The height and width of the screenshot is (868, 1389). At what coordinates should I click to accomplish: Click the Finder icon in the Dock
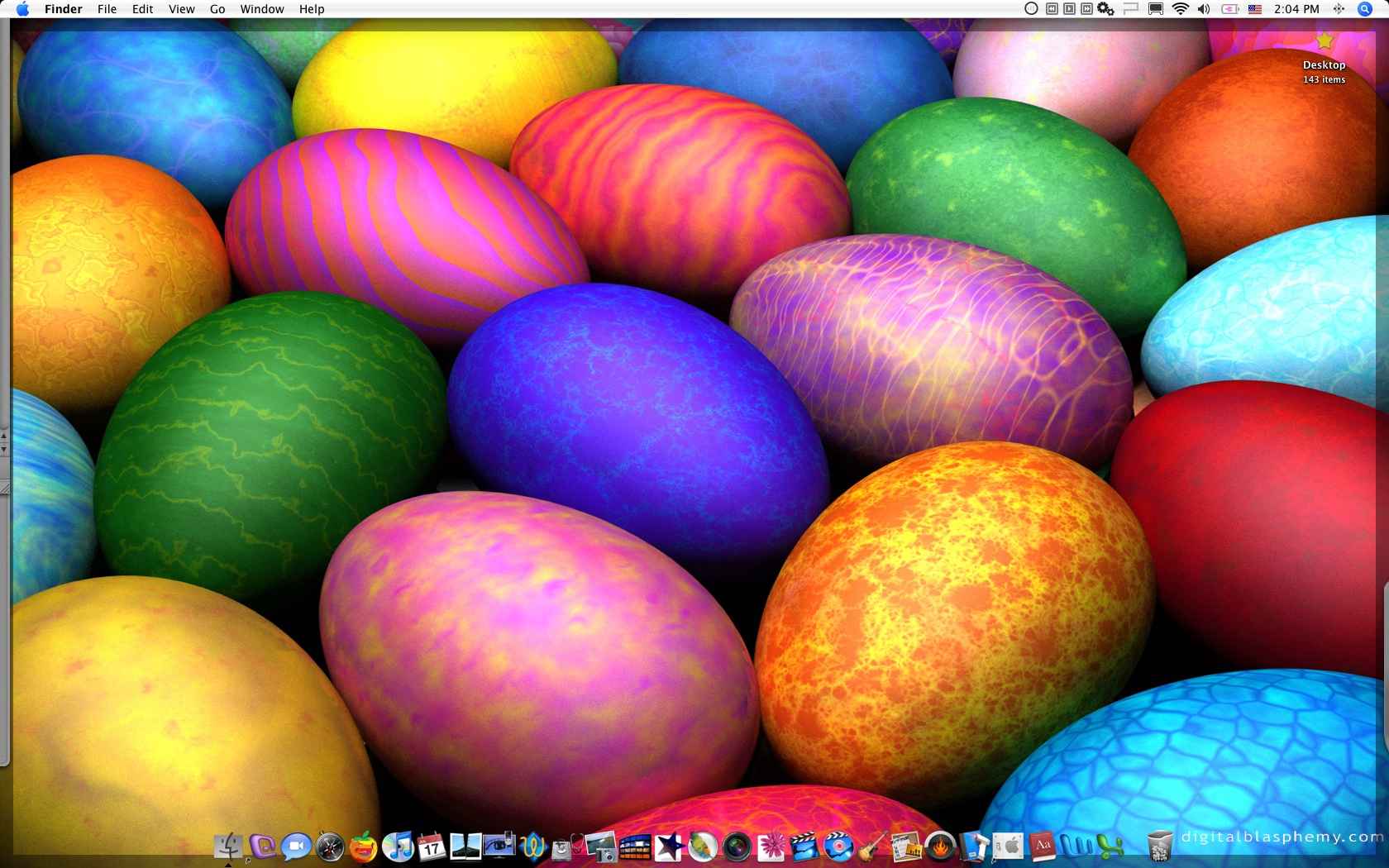click(228, 847)
